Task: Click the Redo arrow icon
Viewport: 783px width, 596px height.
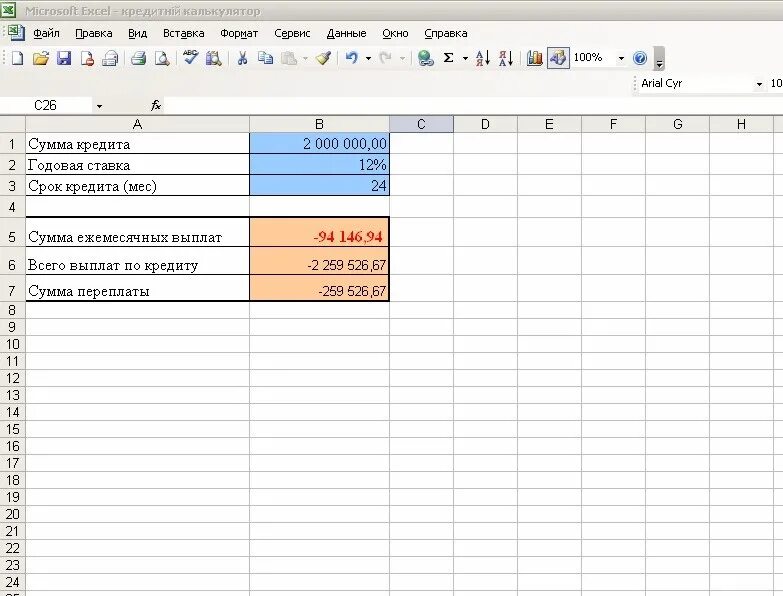Action: coord(386,58)
